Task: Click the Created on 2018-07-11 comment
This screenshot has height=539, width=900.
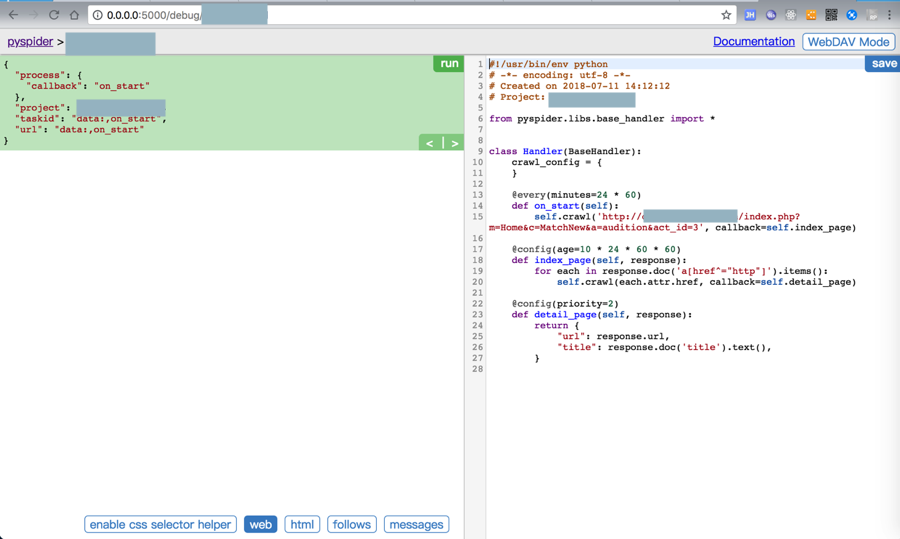Action: (579, 86)
